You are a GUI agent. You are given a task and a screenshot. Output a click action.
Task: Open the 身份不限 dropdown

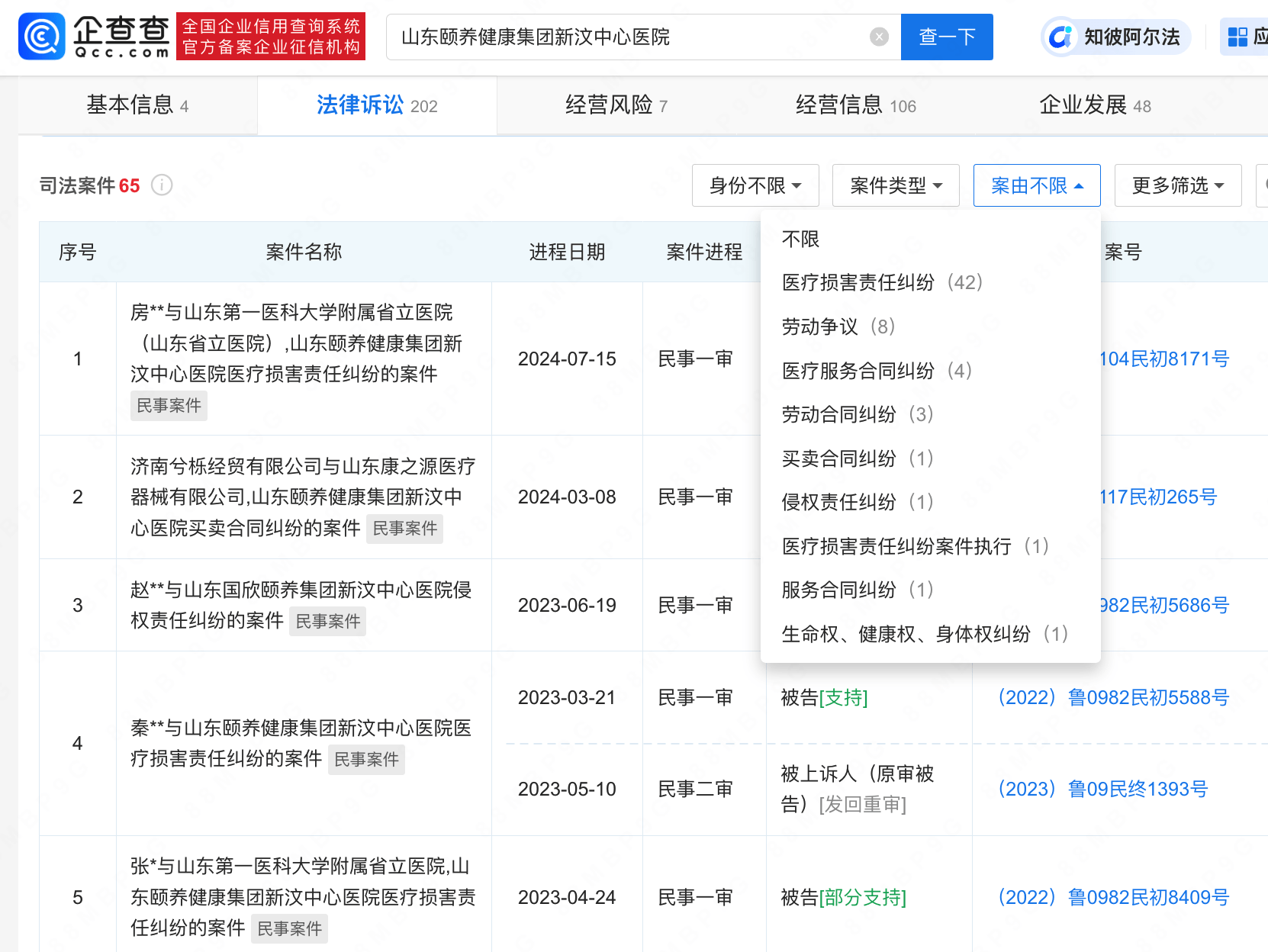[x=755, y=185]
